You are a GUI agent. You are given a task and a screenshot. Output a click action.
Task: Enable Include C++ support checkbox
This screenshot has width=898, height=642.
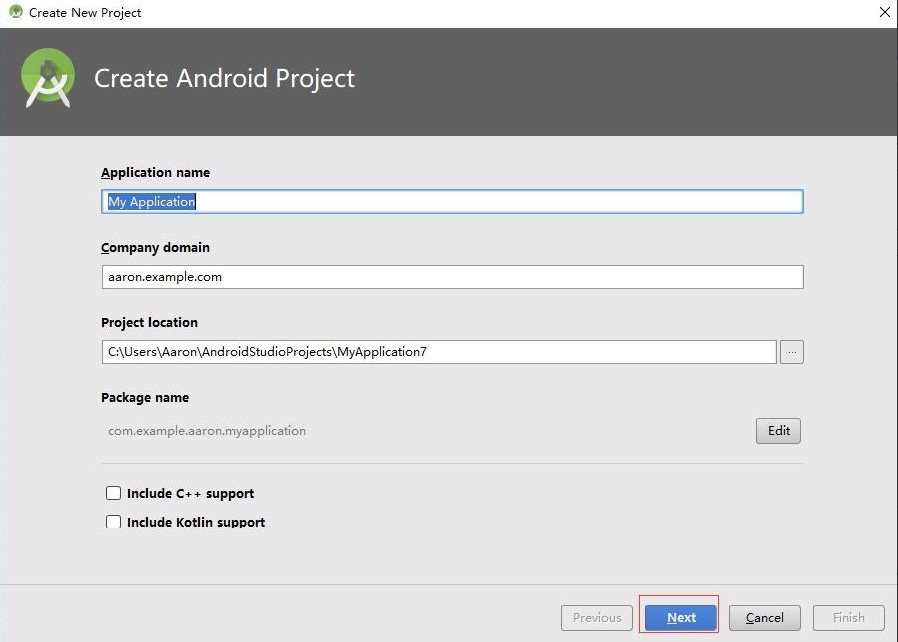click(113, 493)
